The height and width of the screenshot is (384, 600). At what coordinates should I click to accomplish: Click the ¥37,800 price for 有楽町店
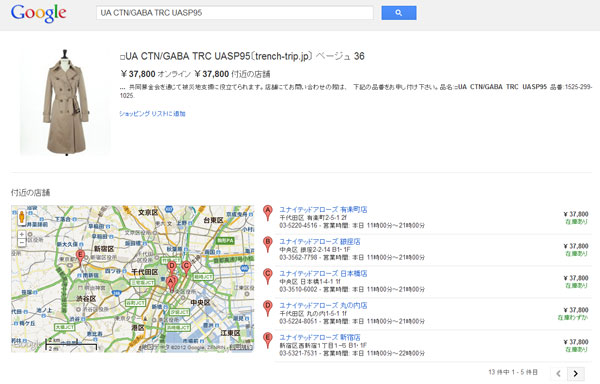576,214
